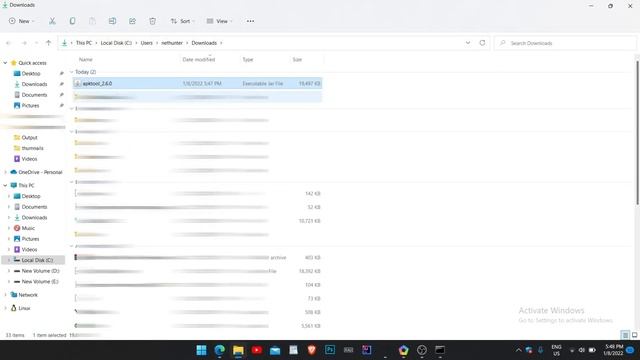Open thumnails folder in sidebar

click(32, 148)
